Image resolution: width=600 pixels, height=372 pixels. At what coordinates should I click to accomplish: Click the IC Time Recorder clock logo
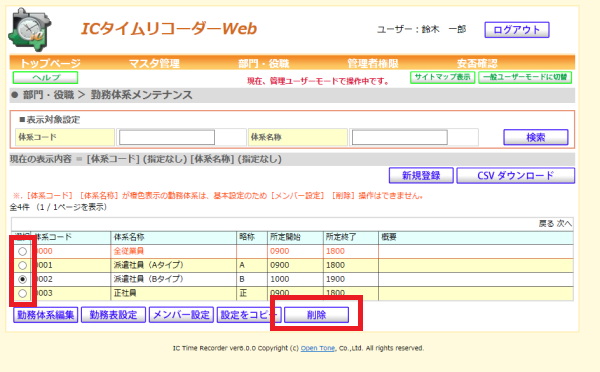click(x=30, y=29)
